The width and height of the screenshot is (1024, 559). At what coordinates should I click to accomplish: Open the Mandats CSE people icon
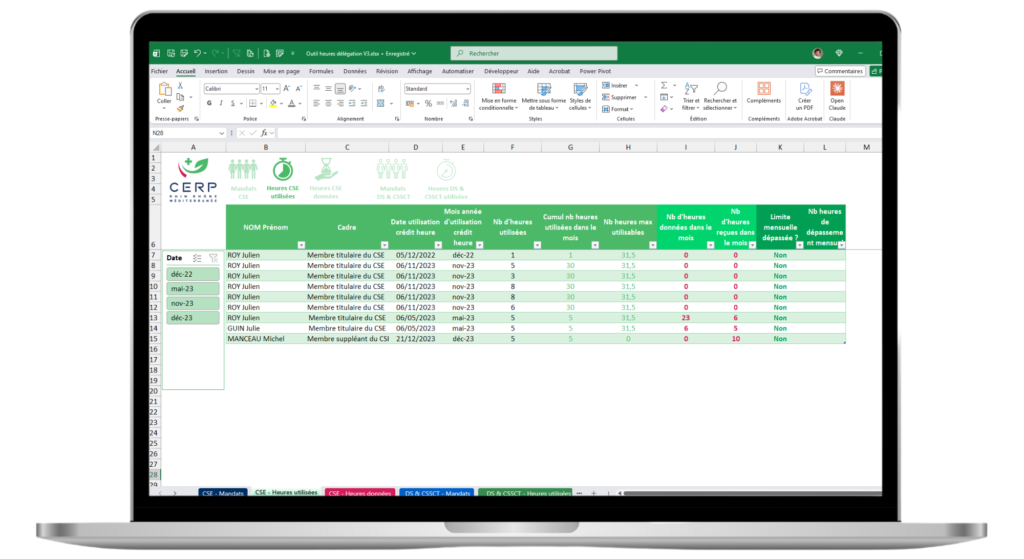pos(243,169)
